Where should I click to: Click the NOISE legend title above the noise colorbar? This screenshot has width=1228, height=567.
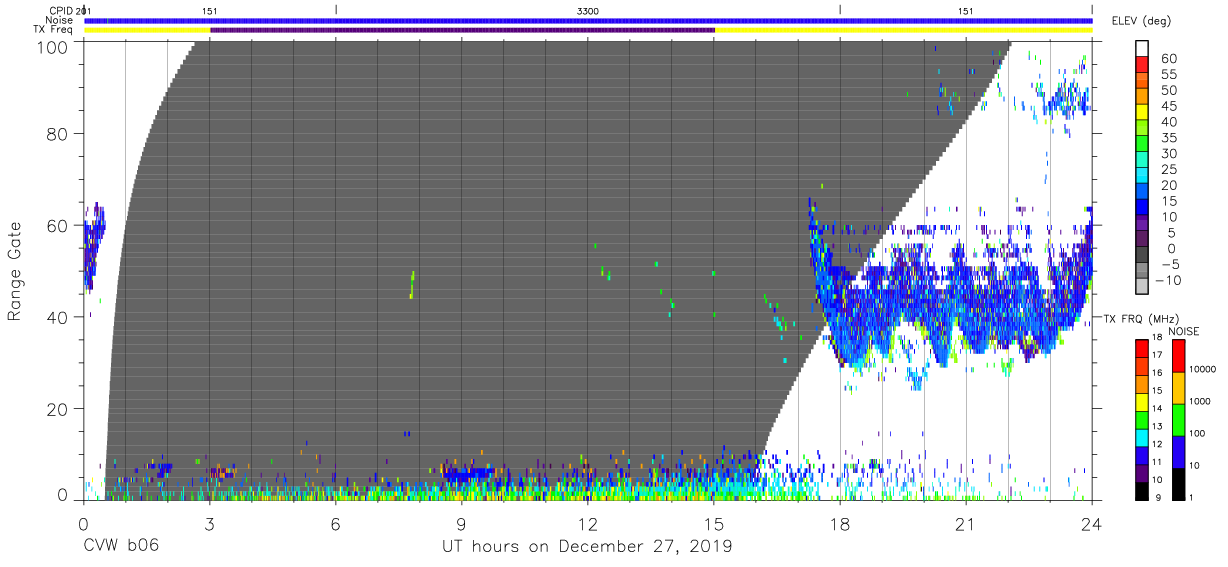coord(1186,331)
